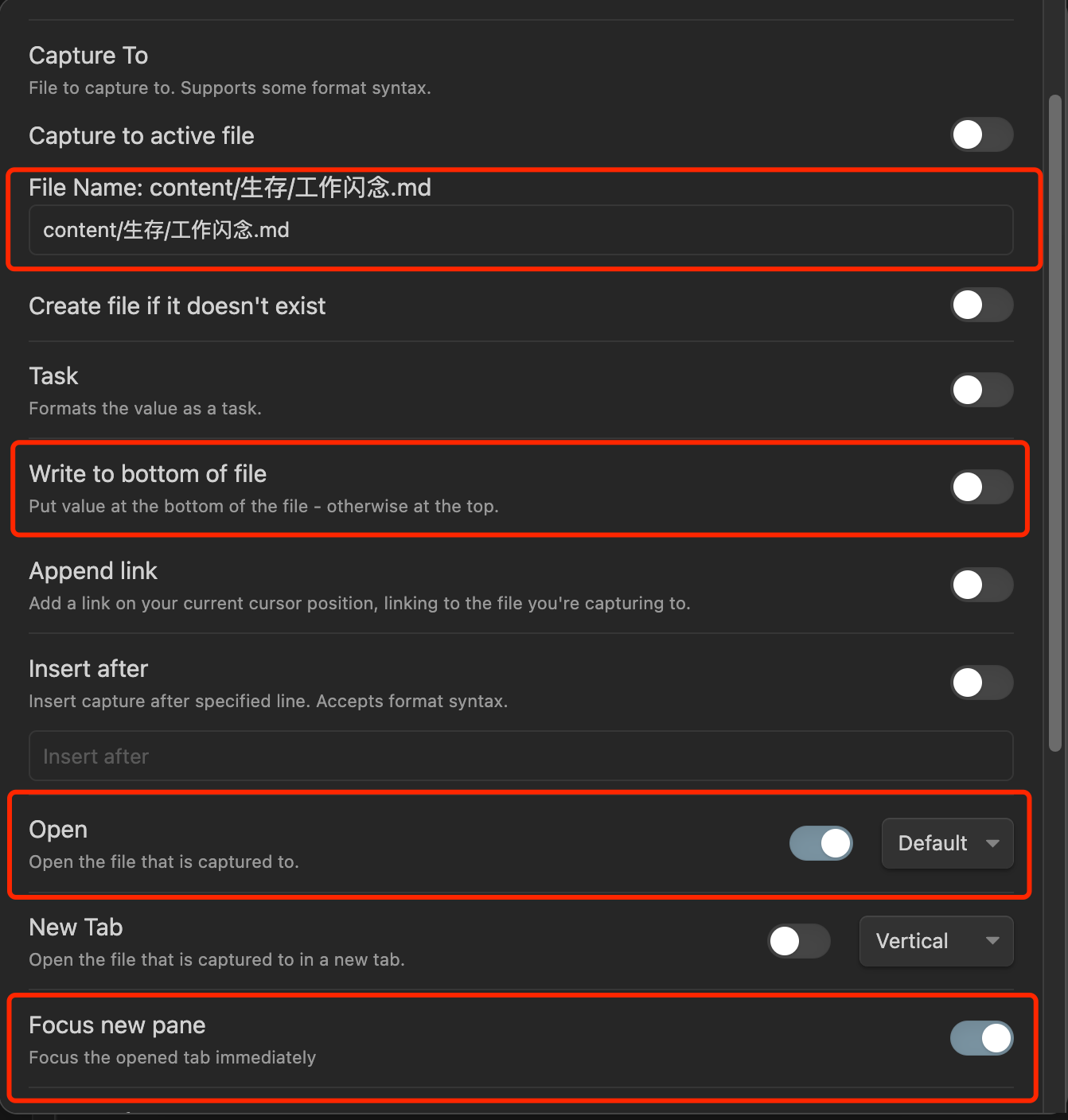1068x1120 pixels.
Task: Switch on Append link option
Action: pos(981,585)
